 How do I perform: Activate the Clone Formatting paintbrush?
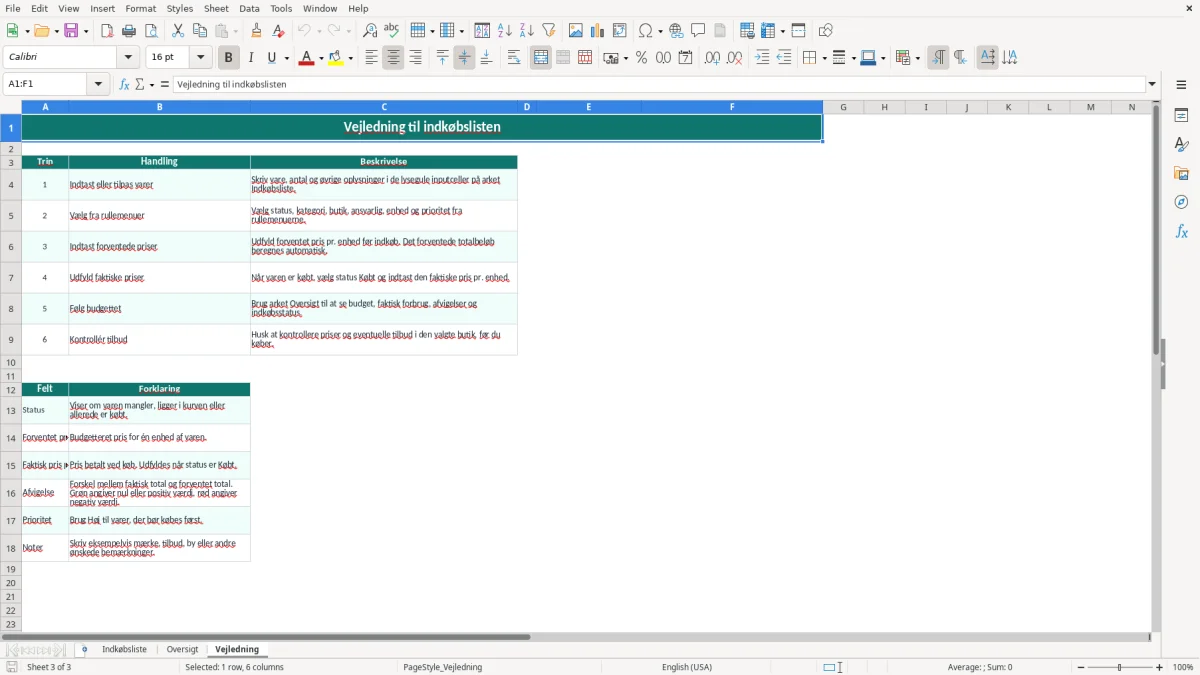[x=257, y=31]
